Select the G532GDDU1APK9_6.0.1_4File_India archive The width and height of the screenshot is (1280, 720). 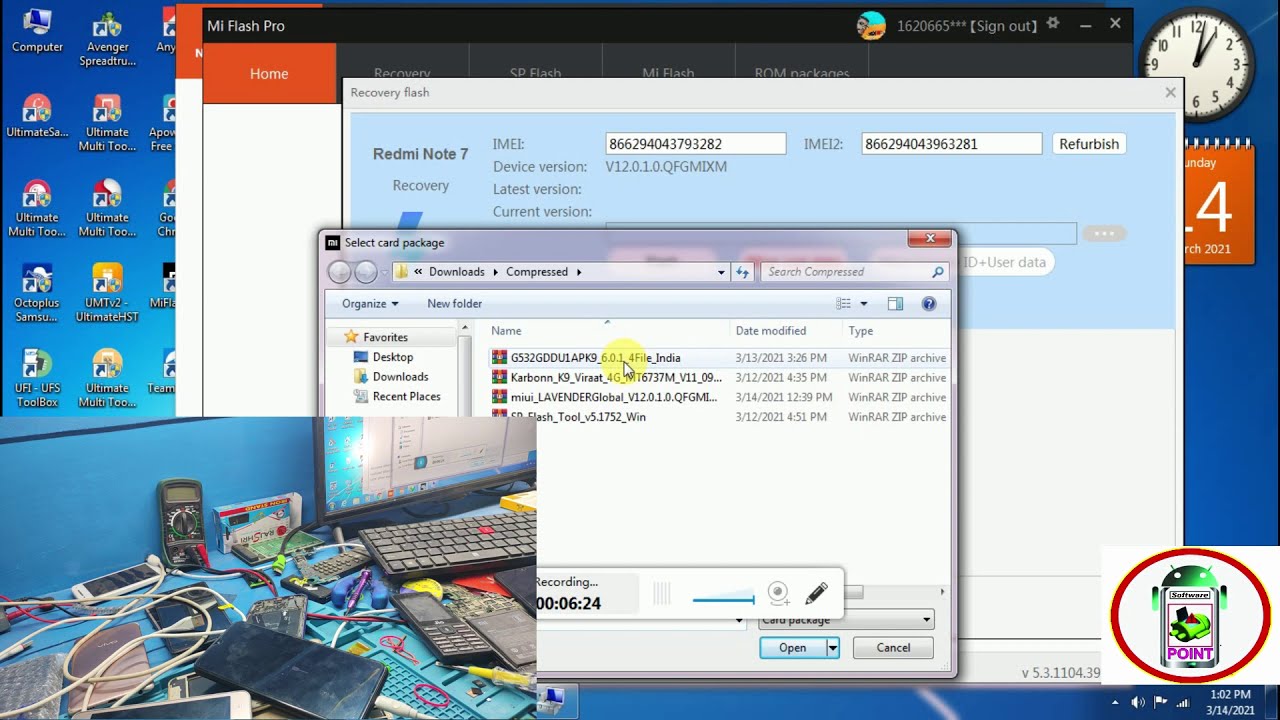(x=717, y=358)
